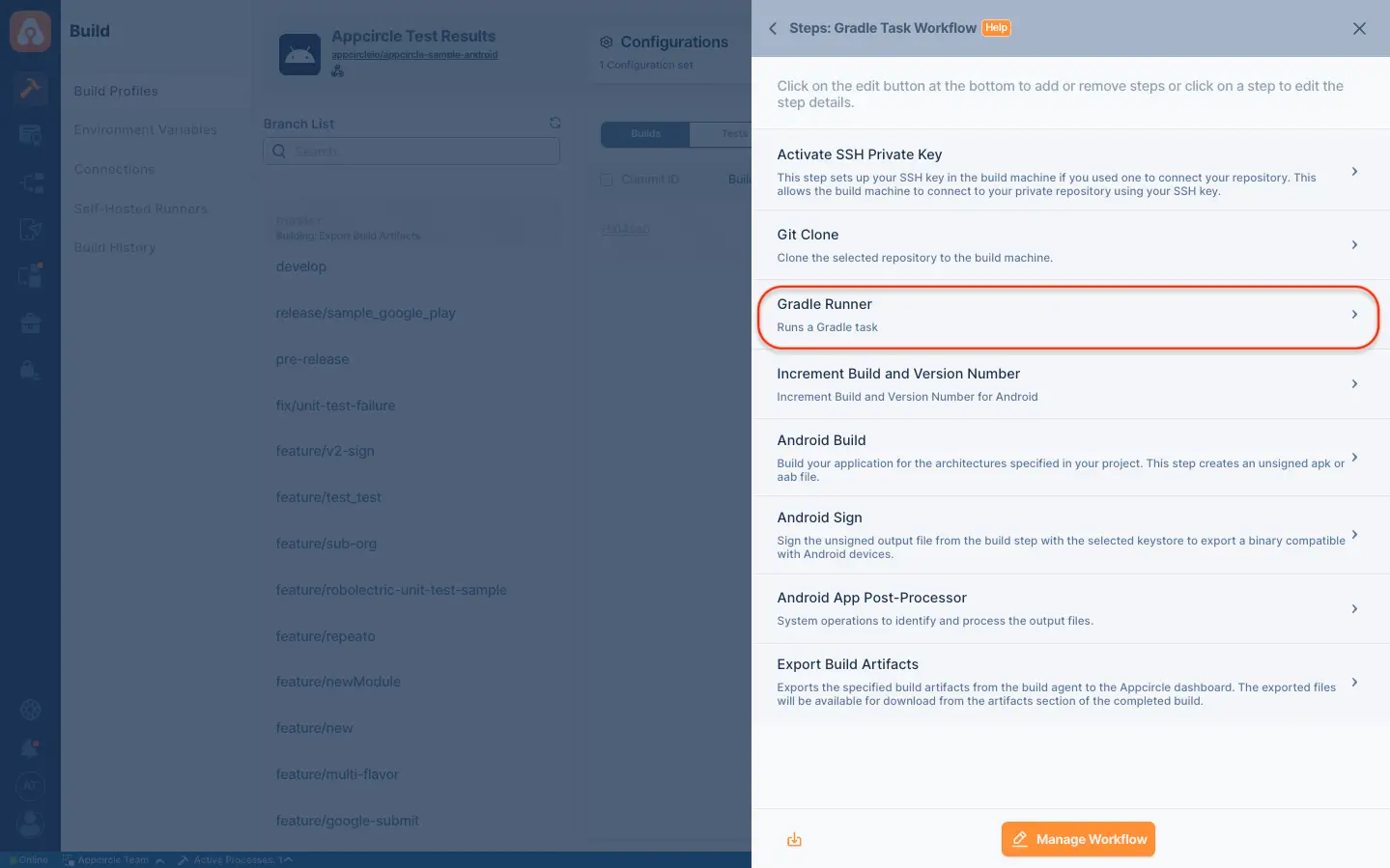The width and height of the screenshot is (1390, 868).
Task: Open Build History menu item
Action: pos(115,248)
